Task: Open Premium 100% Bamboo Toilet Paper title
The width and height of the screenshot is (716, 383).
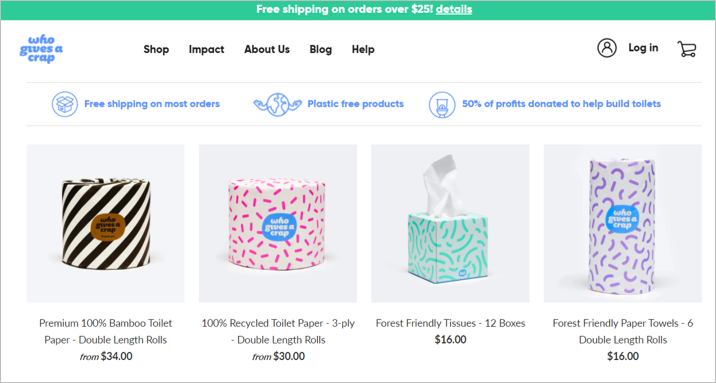Action: click(x=105, y=331)
